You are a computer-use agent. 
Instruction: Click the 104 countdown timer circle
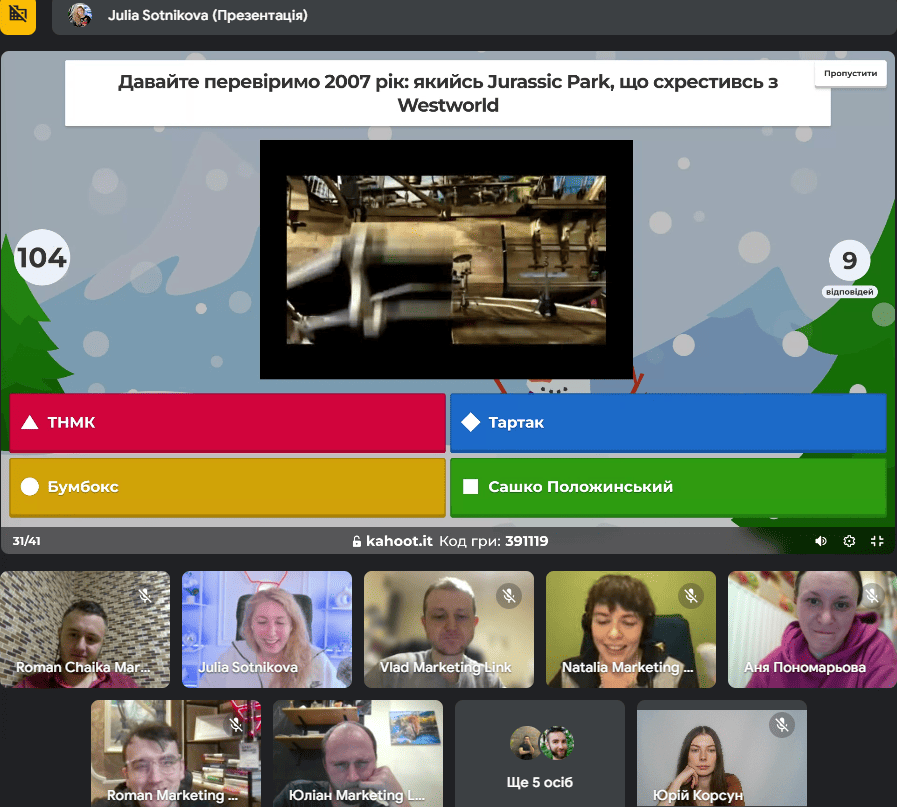[42, 258]
